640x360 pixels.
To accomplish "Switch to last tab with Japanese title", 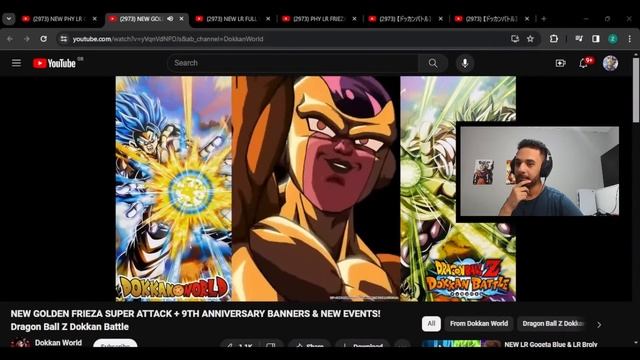I will pos(491,19).
